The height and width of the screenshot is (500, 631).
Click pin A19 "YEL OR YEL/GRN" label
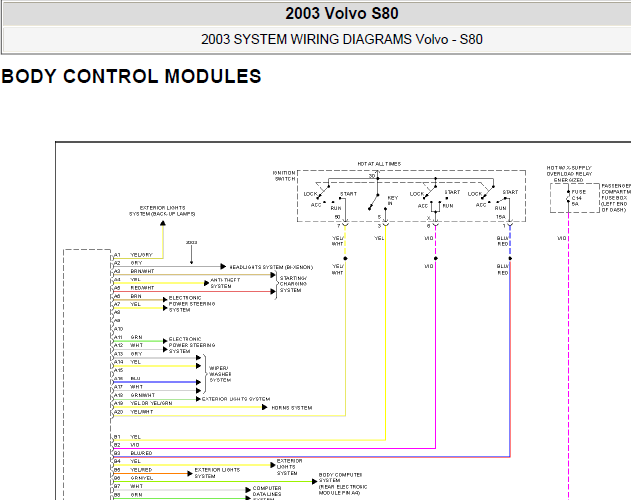[x=151, y=403]
